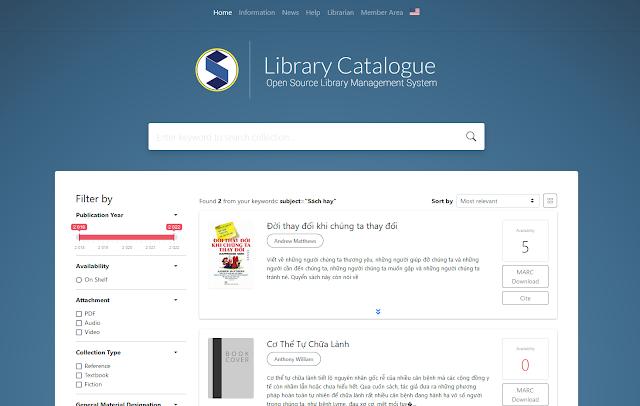The height and width of the screenshot is (406, 640).
Task: Go to Home menu item
Action: pyautogui.click(x=222, y=13)
